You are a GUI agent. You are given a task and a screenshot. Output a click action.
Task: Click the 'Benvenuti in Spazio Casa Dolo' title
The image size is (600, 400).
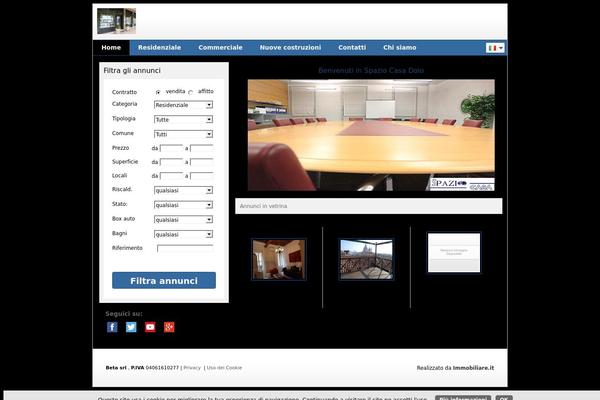[371, 70]
